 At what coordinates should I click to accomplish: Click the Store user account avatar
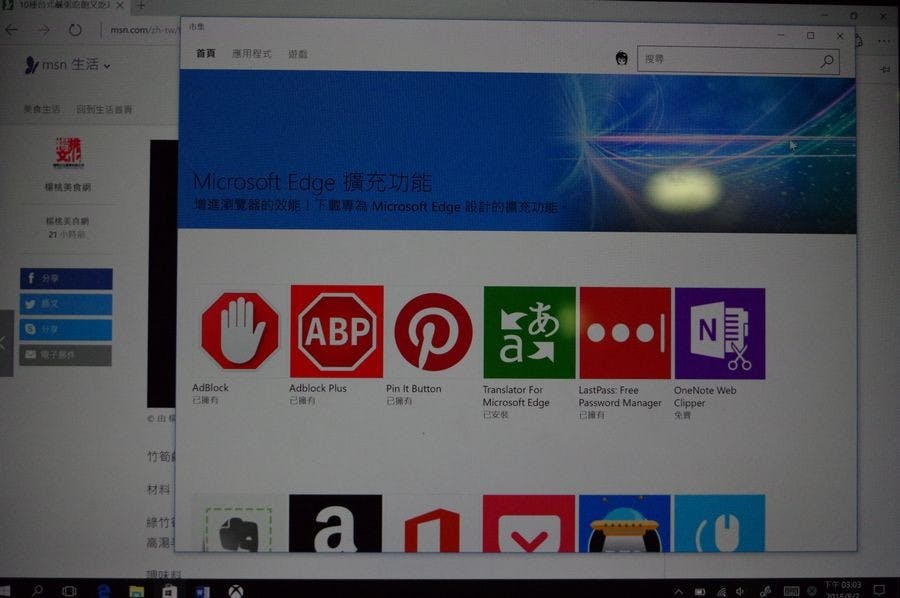point(621,59)
